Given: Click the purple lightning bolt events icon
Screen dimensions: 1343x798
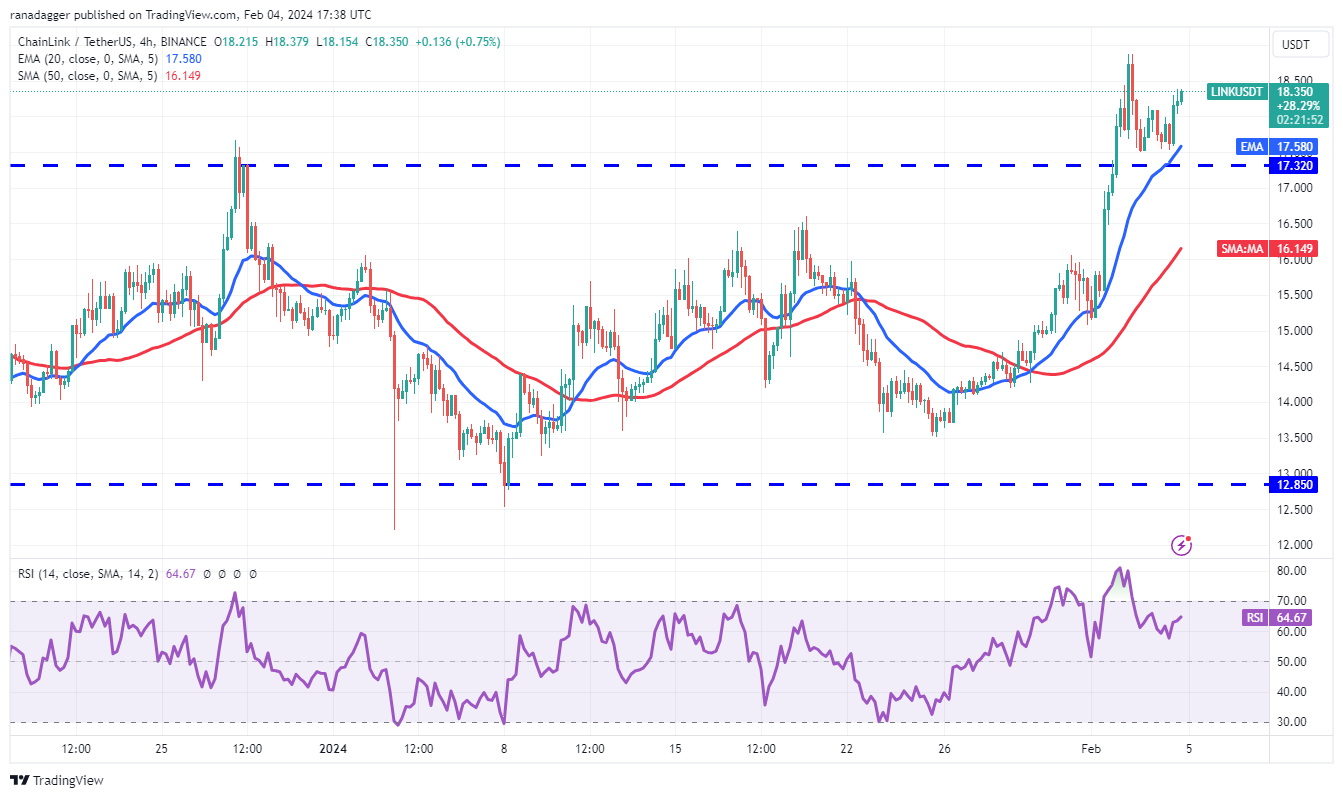Looking at the screenshot, I should pyautogui.click(x=1182, y=545).
